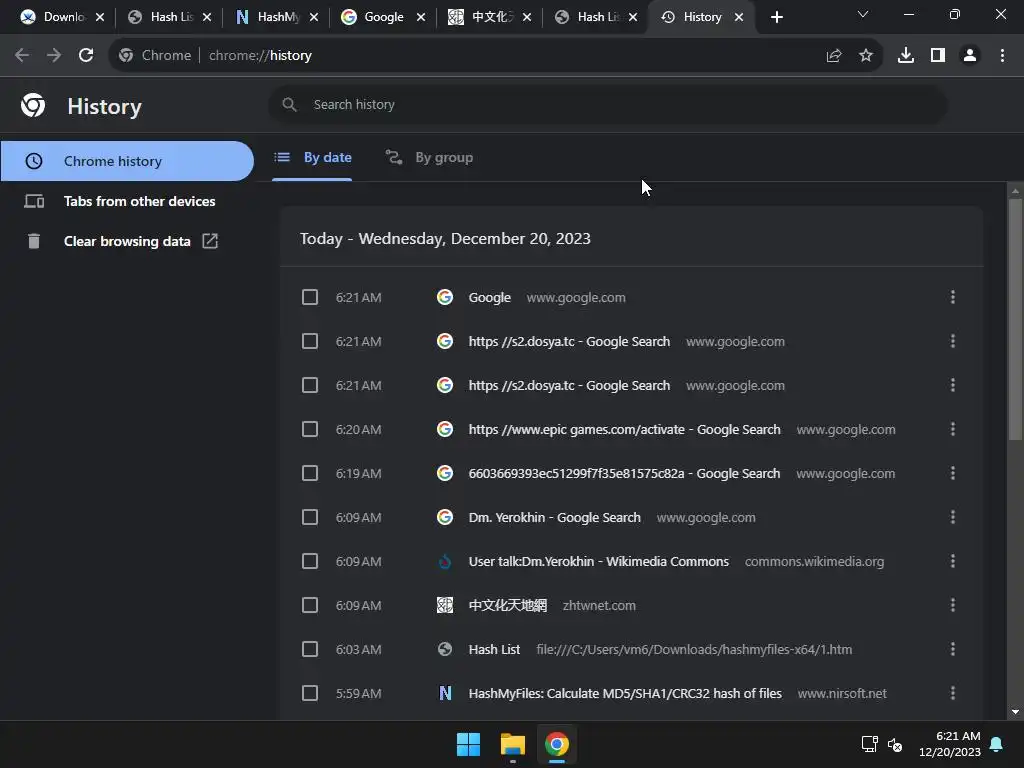The image size is (1024, 768).
Task: Open the 6603669393ec51299f7f35e81575c82a search entry
Action: click(x=624, y=473)
